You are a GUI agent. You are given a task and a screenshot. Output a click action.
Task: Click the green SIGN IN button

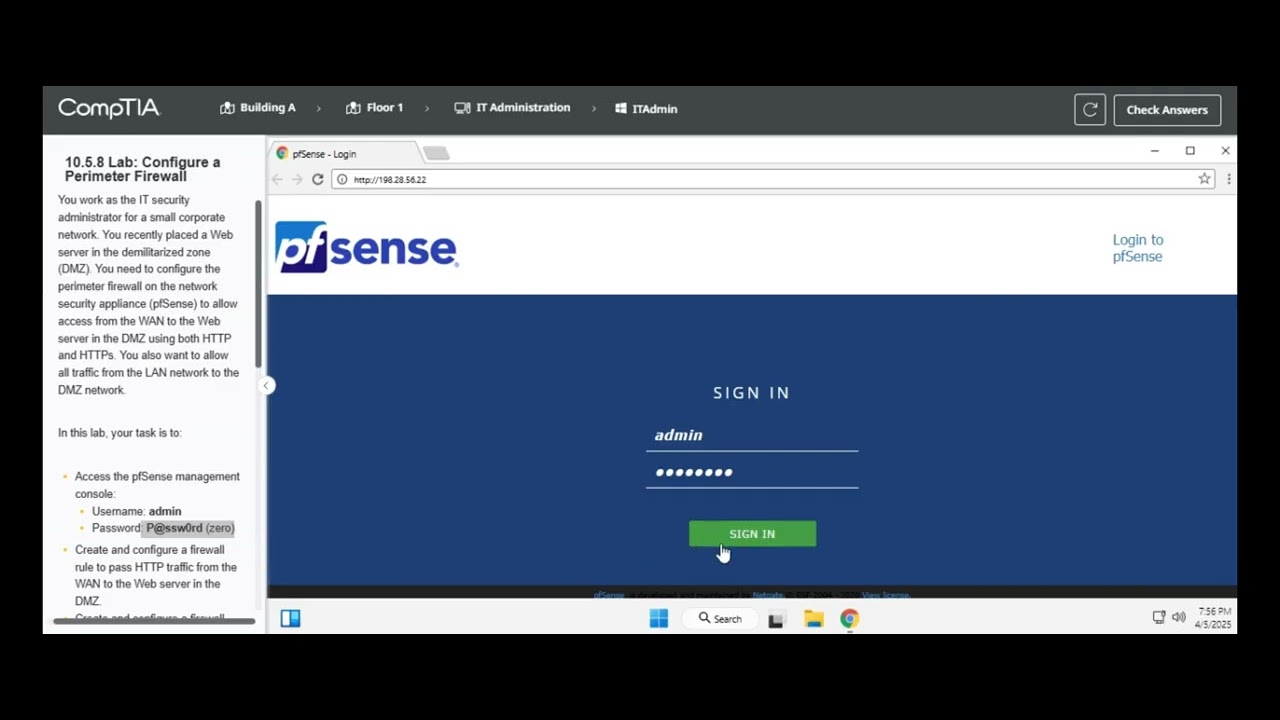click(752, 534)
